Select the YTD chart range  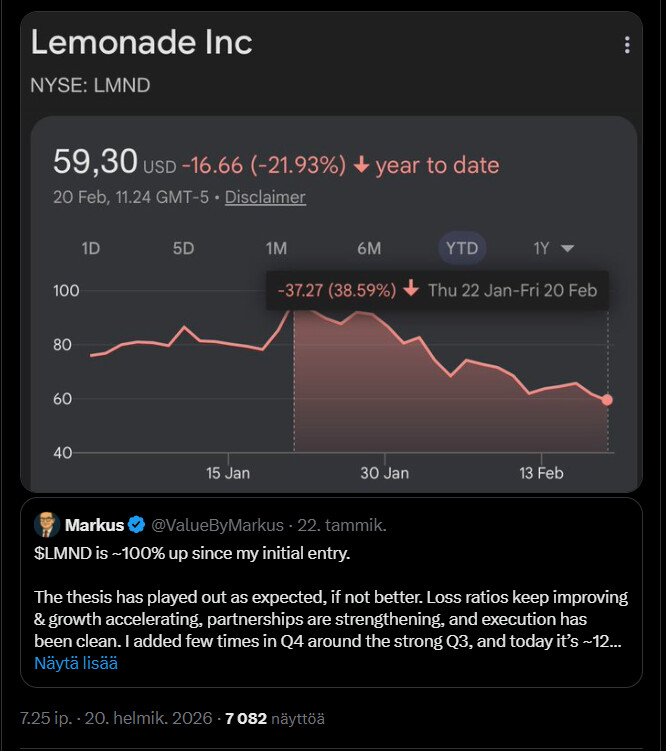pyautogui.click(x=462, y=248)
